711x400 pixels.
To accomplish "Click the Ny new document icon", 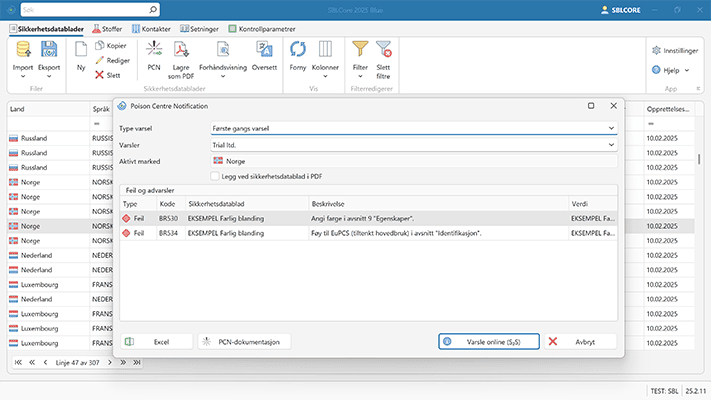I will click(81, 48).
